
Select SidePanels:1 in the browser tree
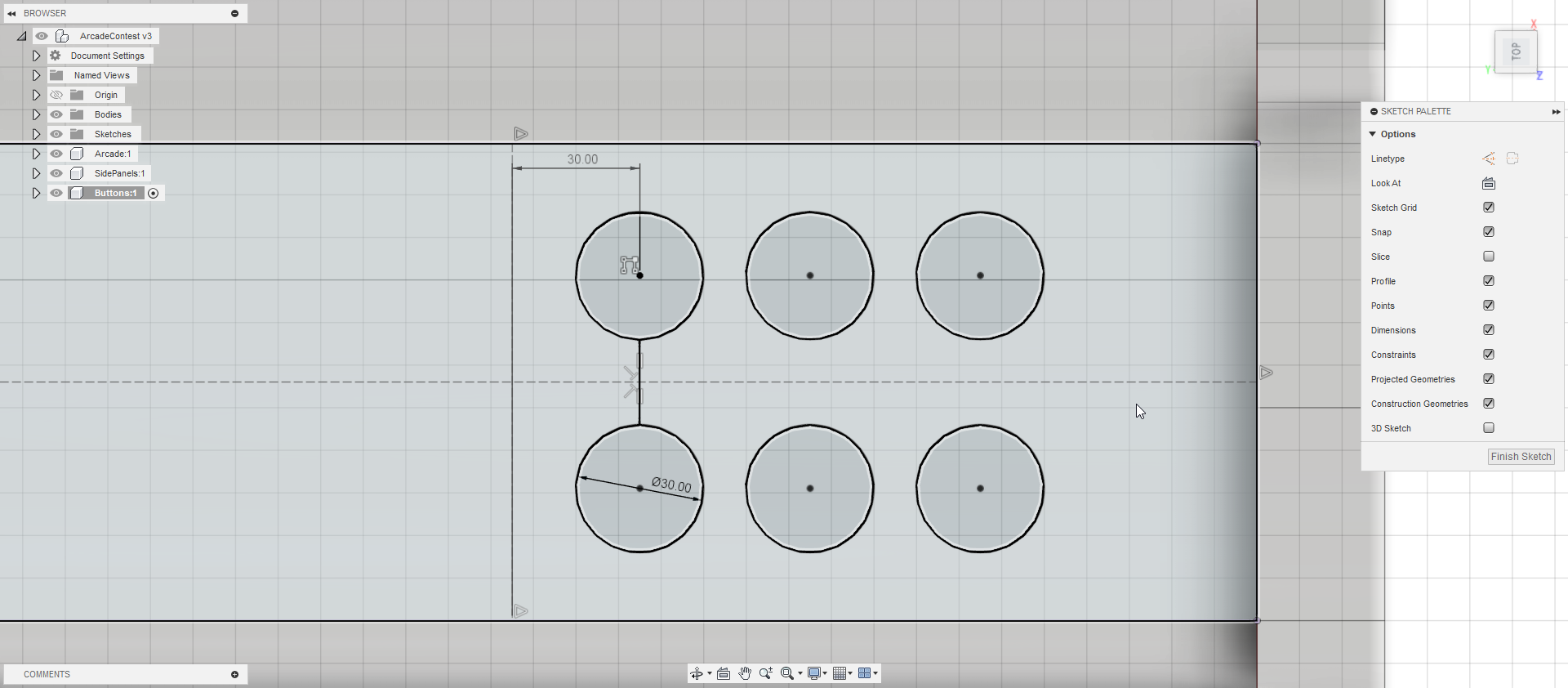[x=119, y=173]
